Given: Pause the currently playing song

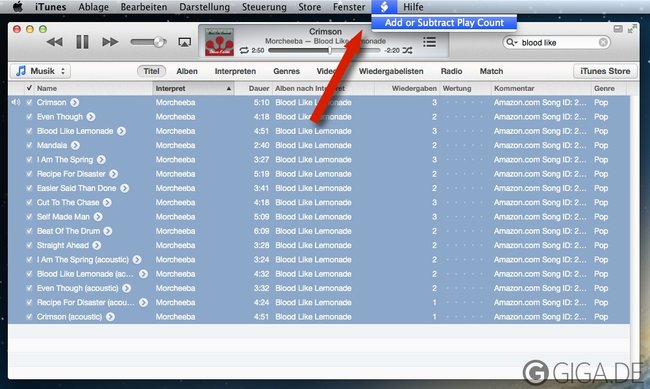Looking at the screenshot, I should coord(82,42).
